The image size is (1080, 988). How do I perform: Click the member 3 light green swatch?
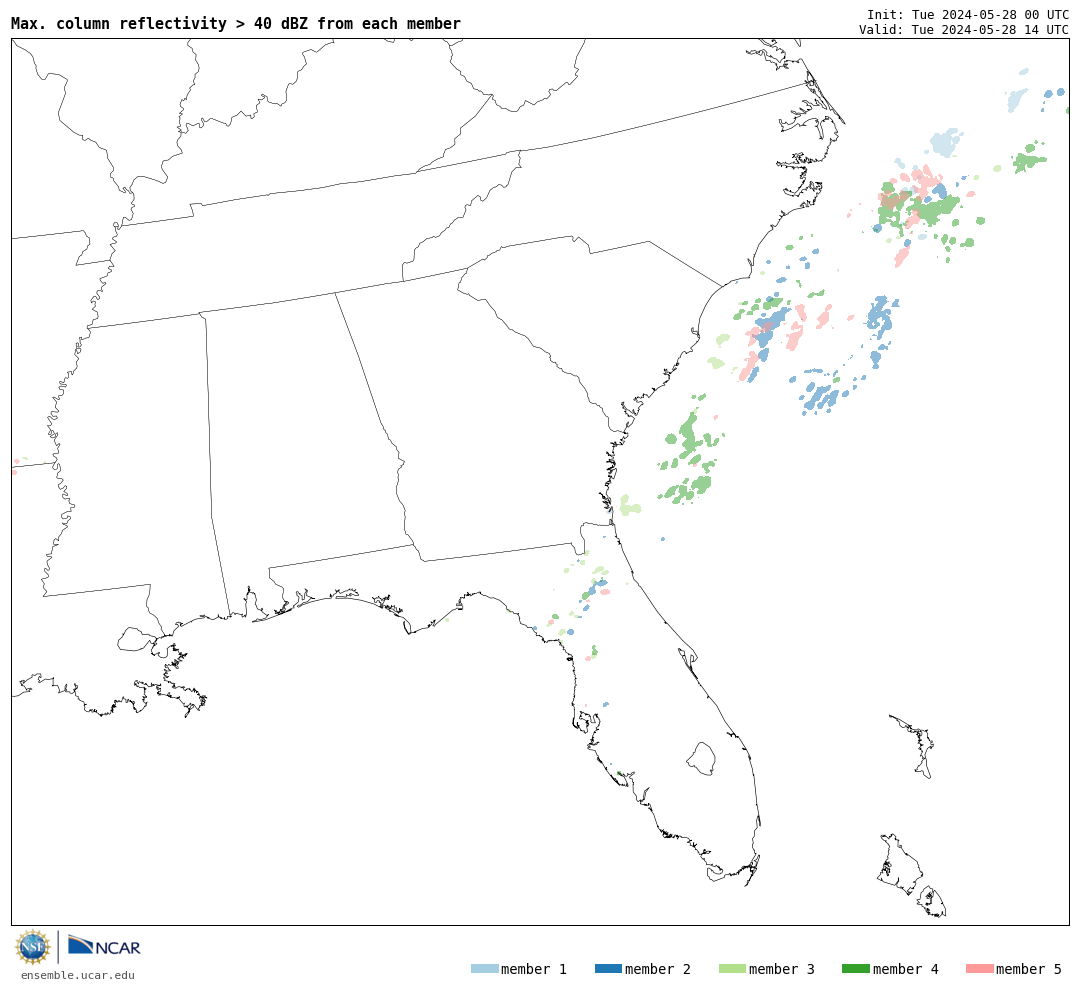pyautogui.click(x=732, y=969)
